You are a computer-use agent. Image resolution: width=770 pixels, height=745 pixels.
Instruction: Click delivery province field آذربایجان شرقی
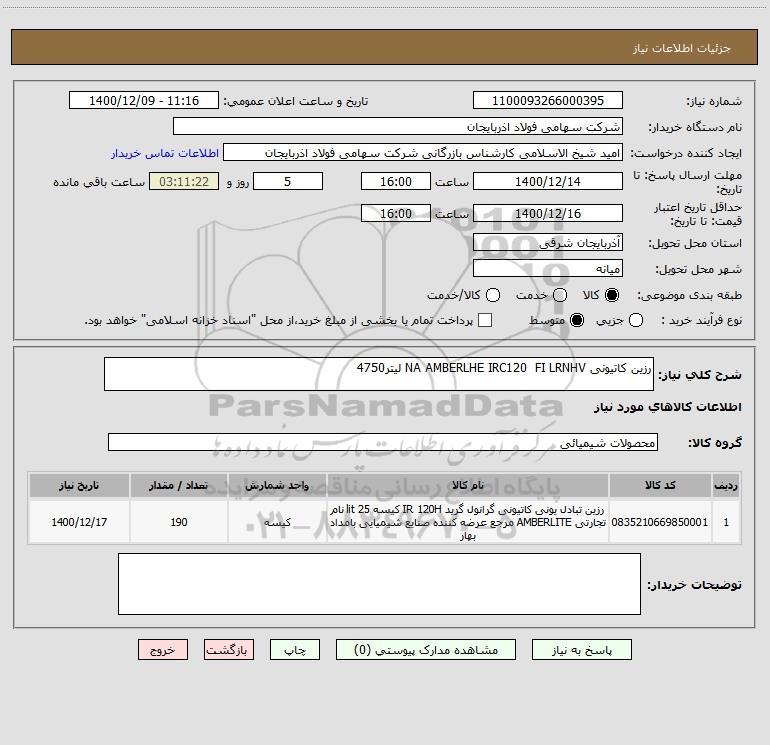[x=548, y=243]
